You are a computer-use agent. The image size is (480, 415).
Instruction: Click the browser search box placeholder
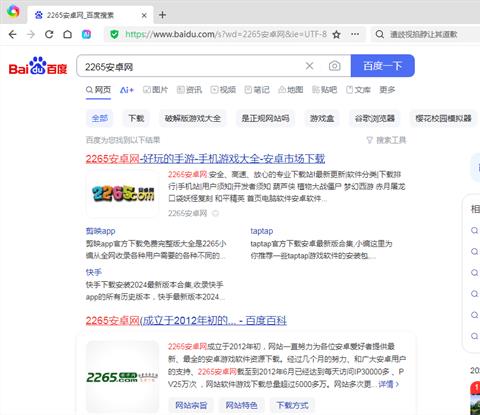[x=423, y=34]
